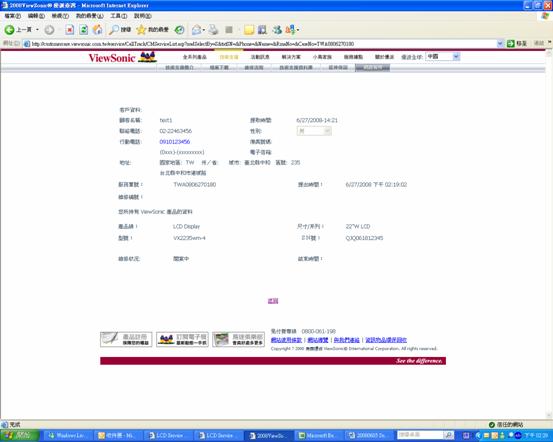Click the Search magnifier toolbar button

120,30
